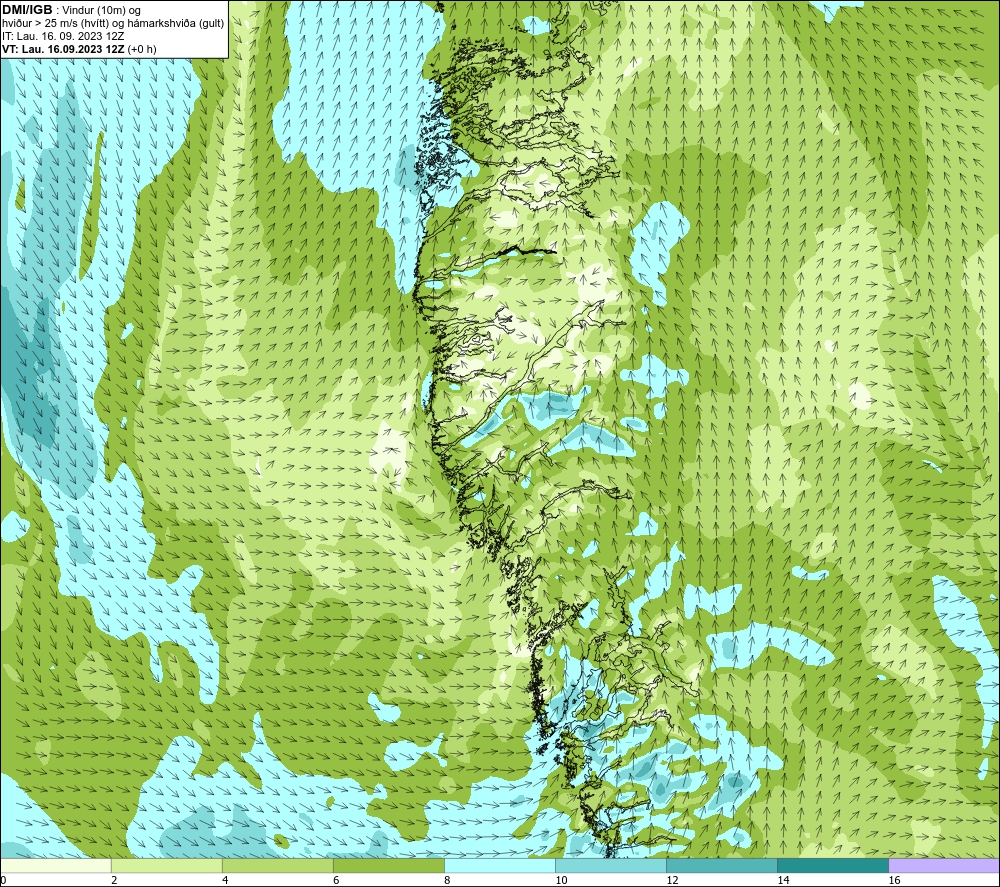Select the pale yellow 0–2 m/s legend swatch
Viewport: 1000px width, 887px height.
(55, 865)
